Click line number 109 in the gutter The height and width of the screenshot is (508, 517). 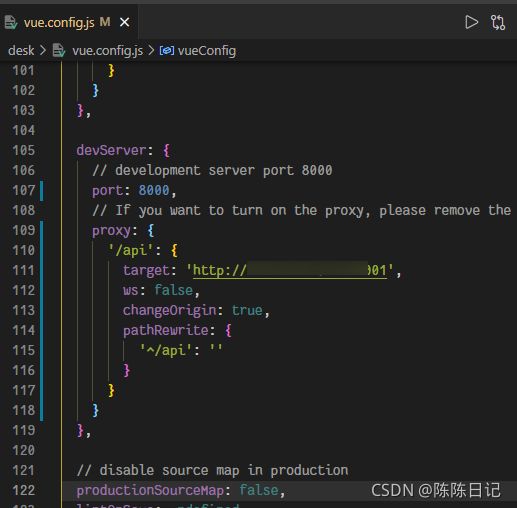23,230
